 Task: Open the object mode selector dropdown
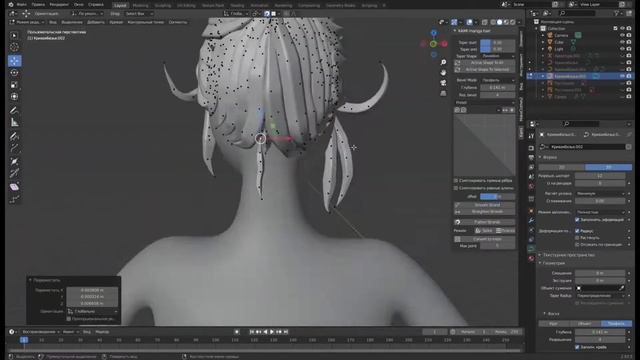click(28, 22)
